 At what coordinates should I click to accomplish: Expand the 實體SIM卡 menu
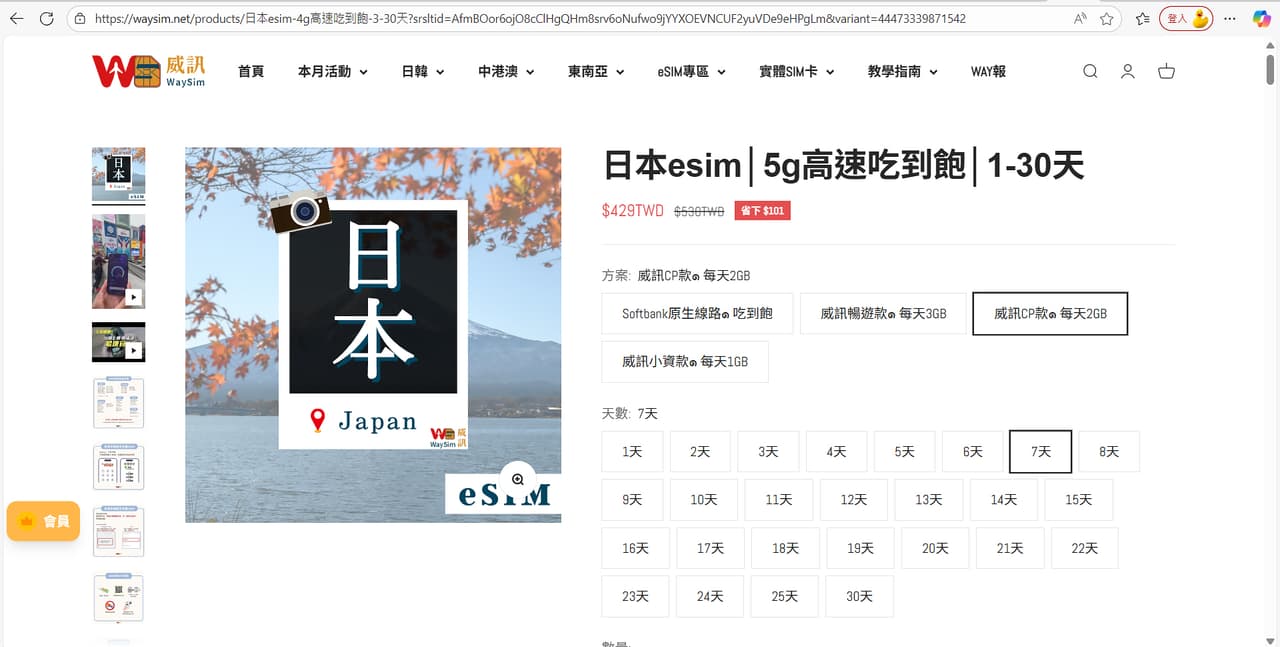(797, 71)
